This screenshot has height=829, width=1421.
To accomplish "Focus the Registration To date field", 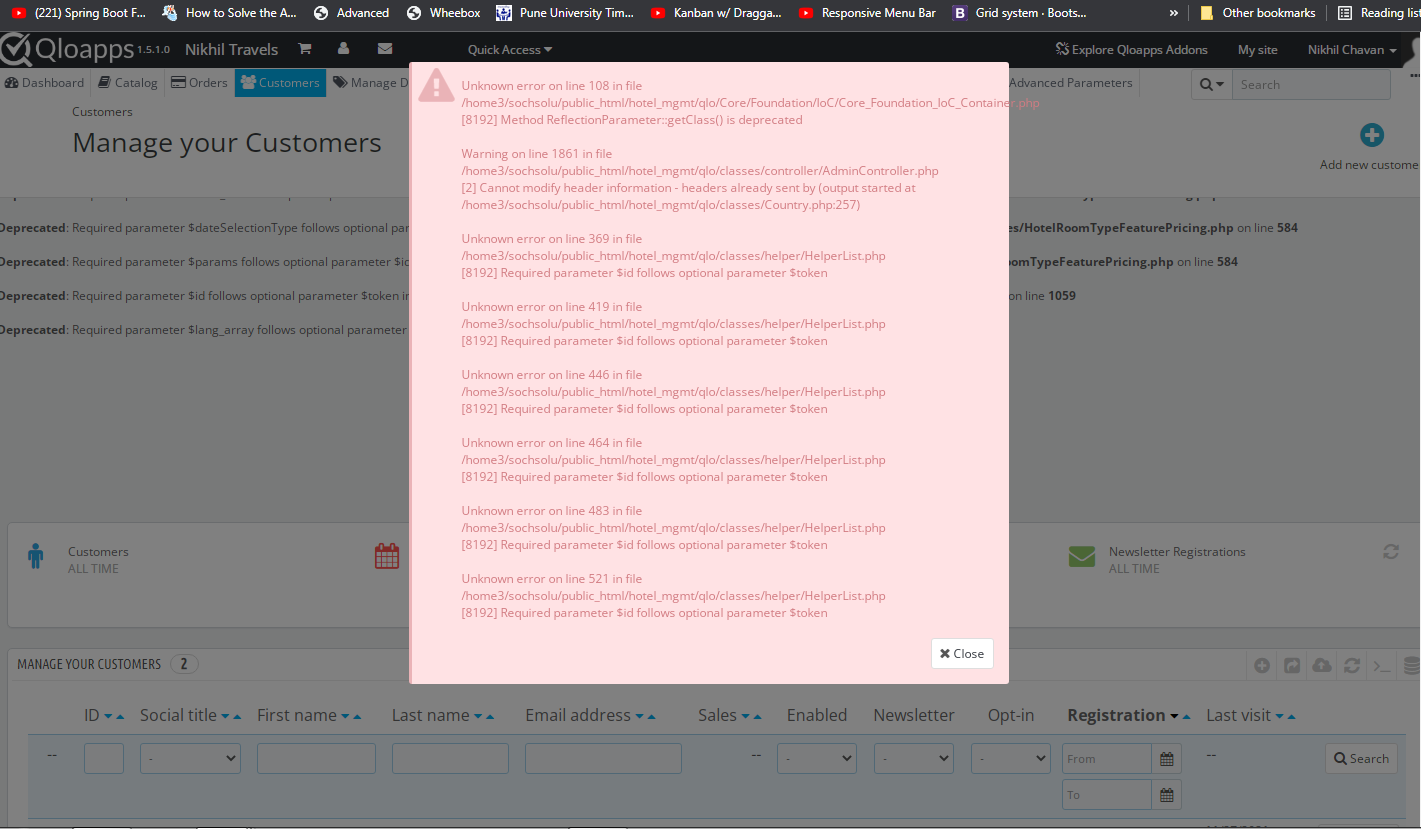I will pos(1107,795).
